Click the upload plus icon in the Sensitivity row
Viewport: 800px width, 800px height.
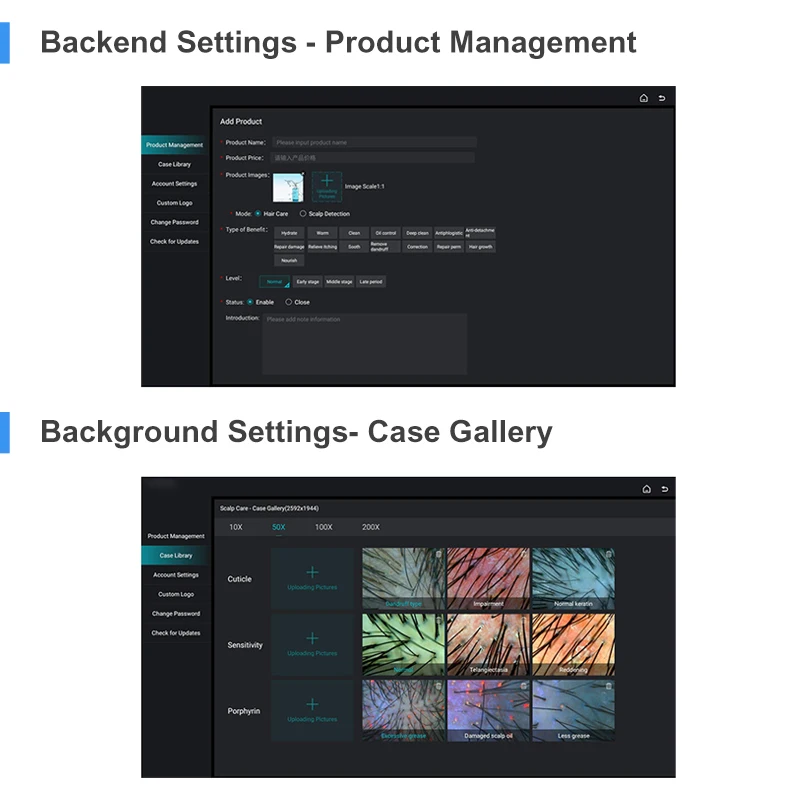point(312,638)
